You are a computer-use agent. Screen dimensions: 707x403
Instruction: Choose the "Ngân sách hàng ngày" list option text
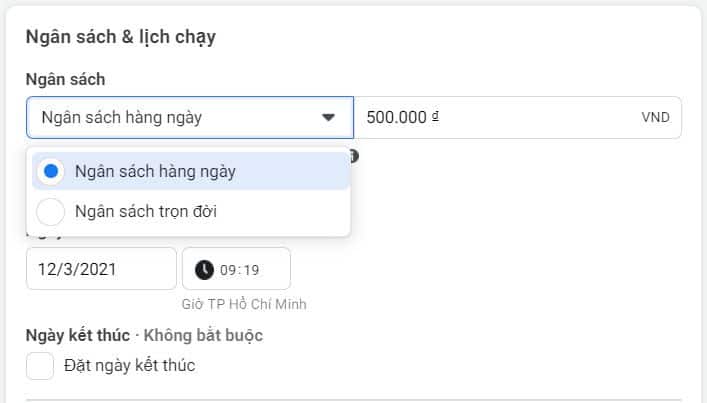(155, 171)
